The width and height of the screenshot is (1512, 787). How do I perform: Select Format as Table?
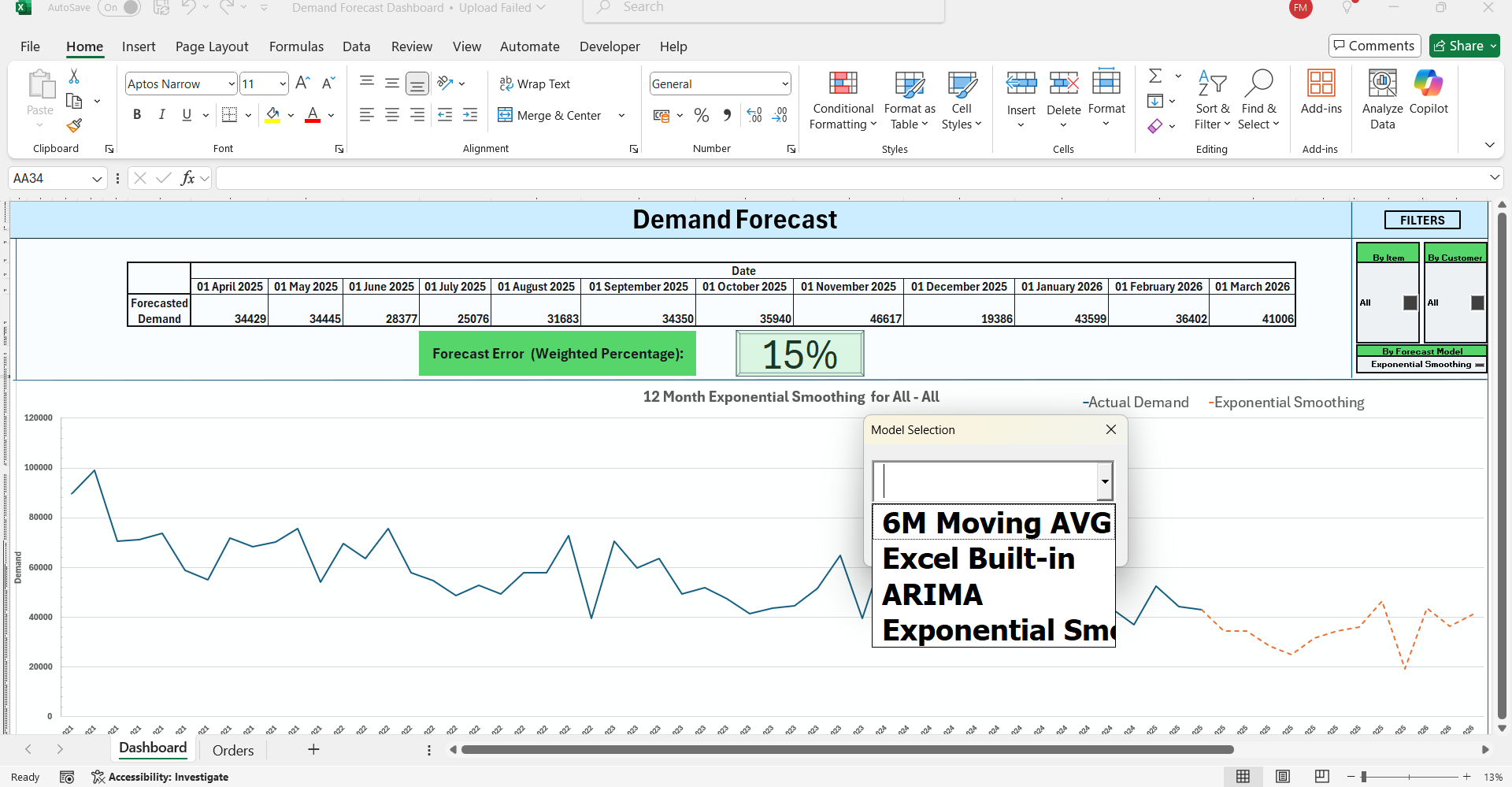pyautogui.click(x=909, y=100)
